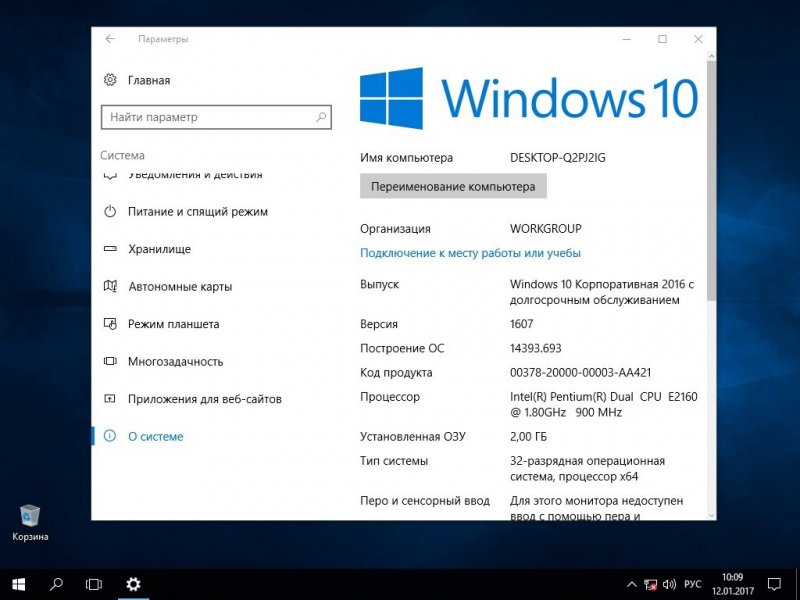Click the tablet icon beside Режим планшета

[110, 323]
